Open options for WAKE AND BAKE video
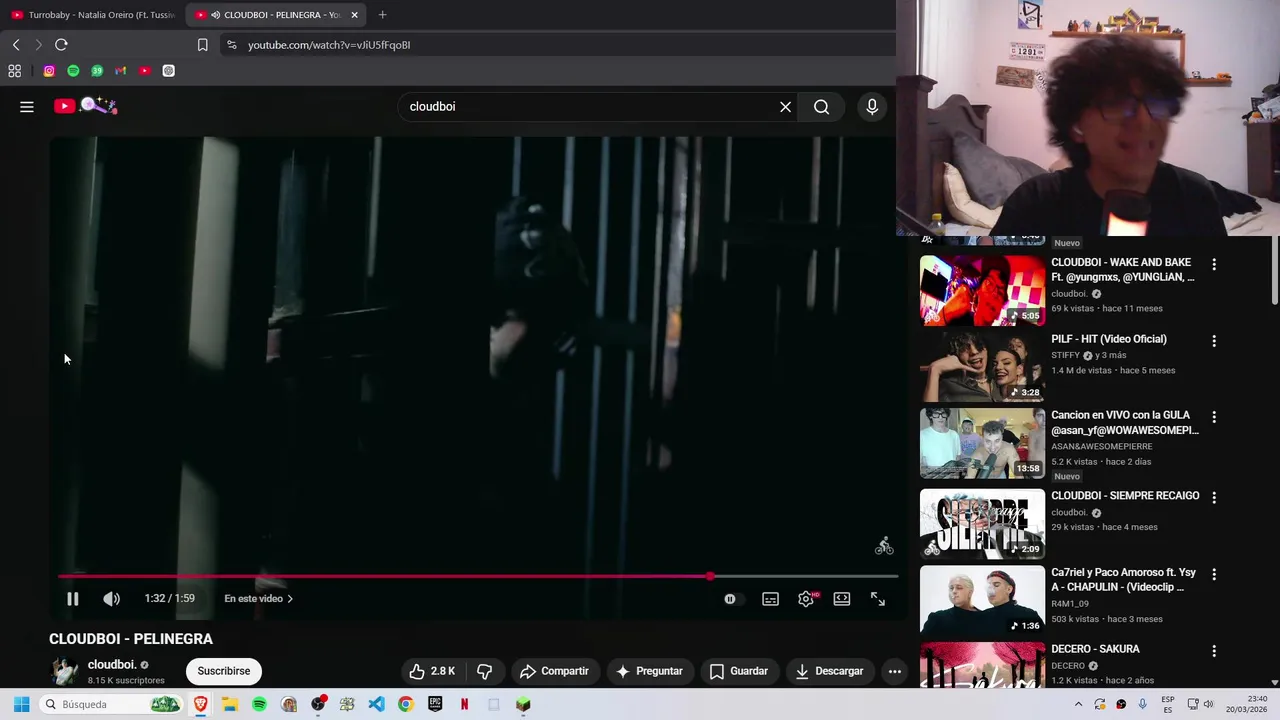This screenshot has width=1280, height=720. pyautogui.click(x=1214, y=265)
